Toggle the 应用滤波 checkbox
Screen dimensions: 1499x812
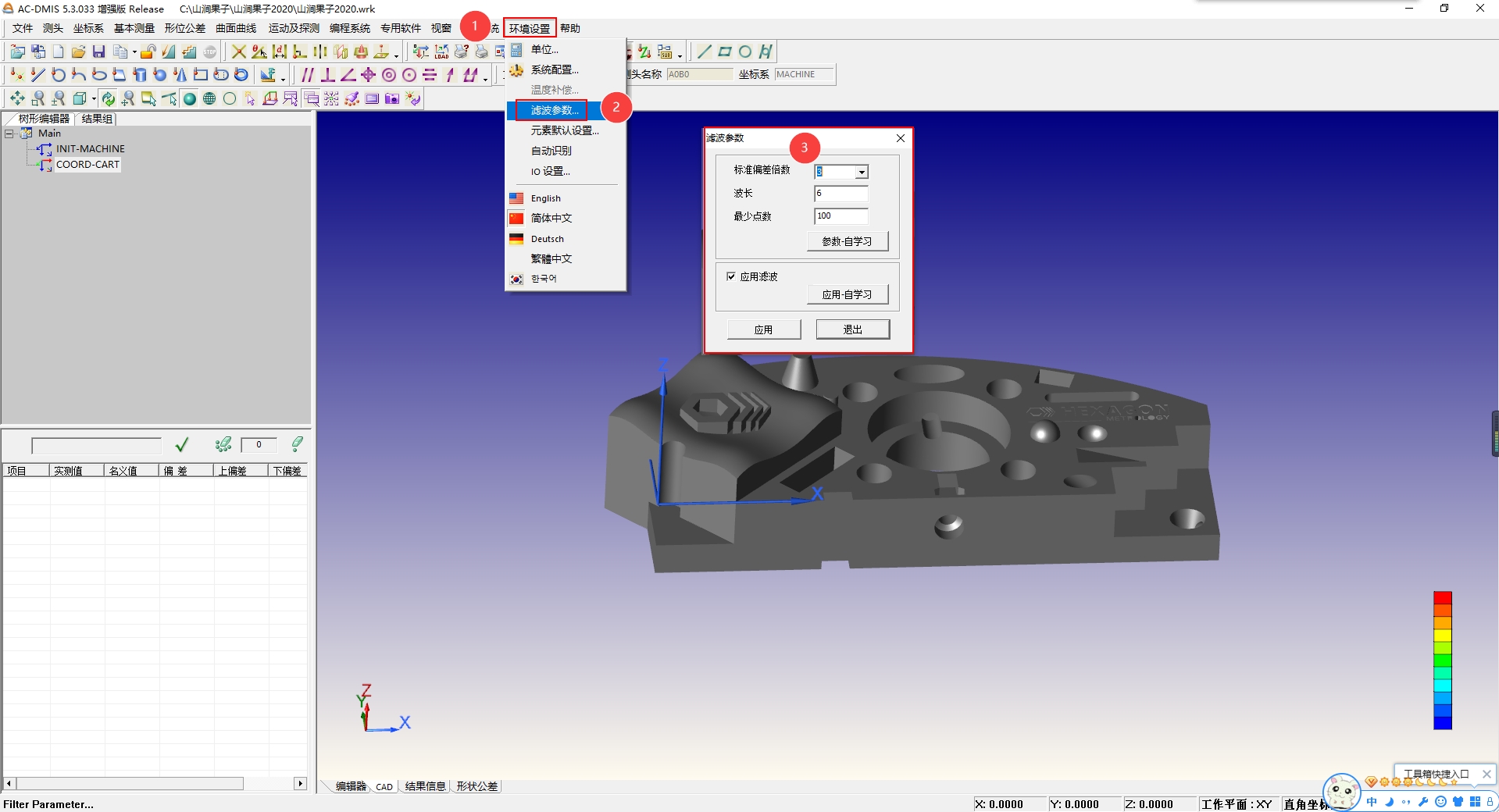click(x=731, y=276)
